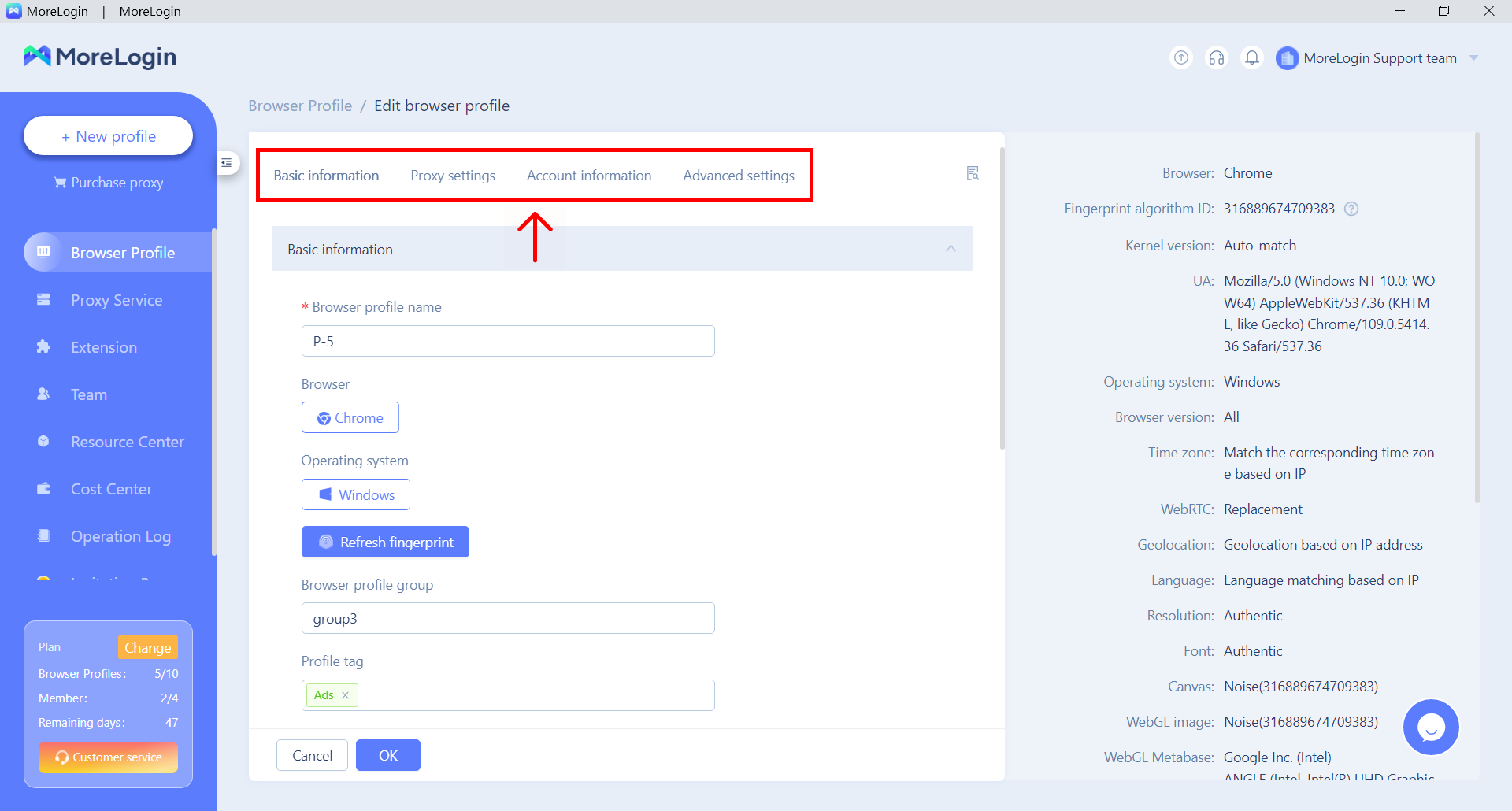Switch to Proxy settings tab
The width and height of the screenshot is (1512, 811).
coord(453,176)
